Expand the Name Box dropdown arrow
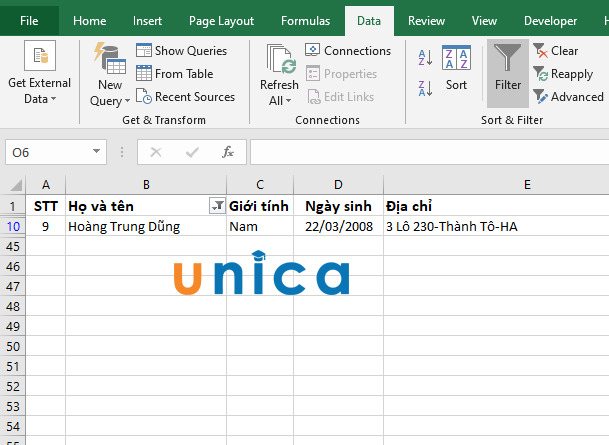Image resolution: width=609 pixels, height=445 pixels. [96, 152]
